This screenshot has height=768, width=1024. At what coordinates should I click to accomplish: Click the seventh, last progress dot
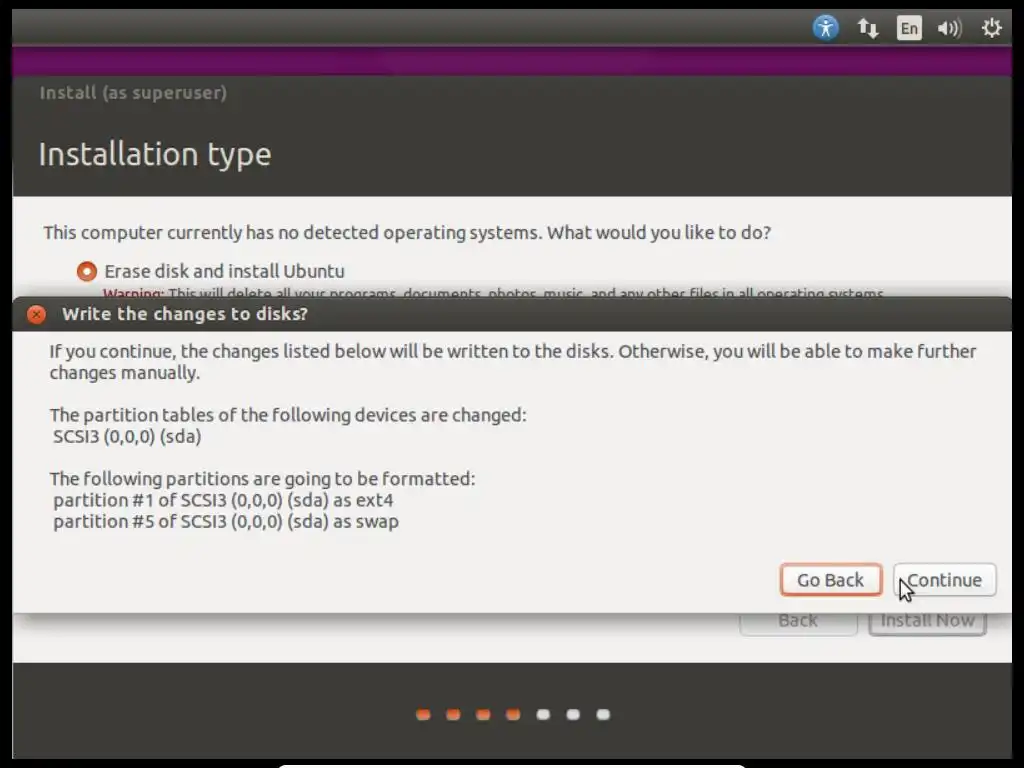click(603, 714)
